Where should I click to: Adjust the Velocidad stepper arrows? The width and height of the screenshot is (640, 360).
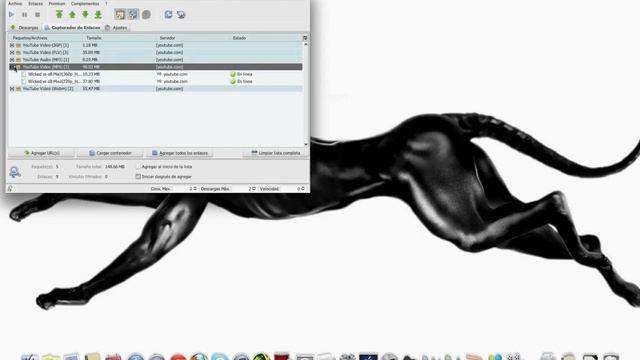tap(302, 189)
